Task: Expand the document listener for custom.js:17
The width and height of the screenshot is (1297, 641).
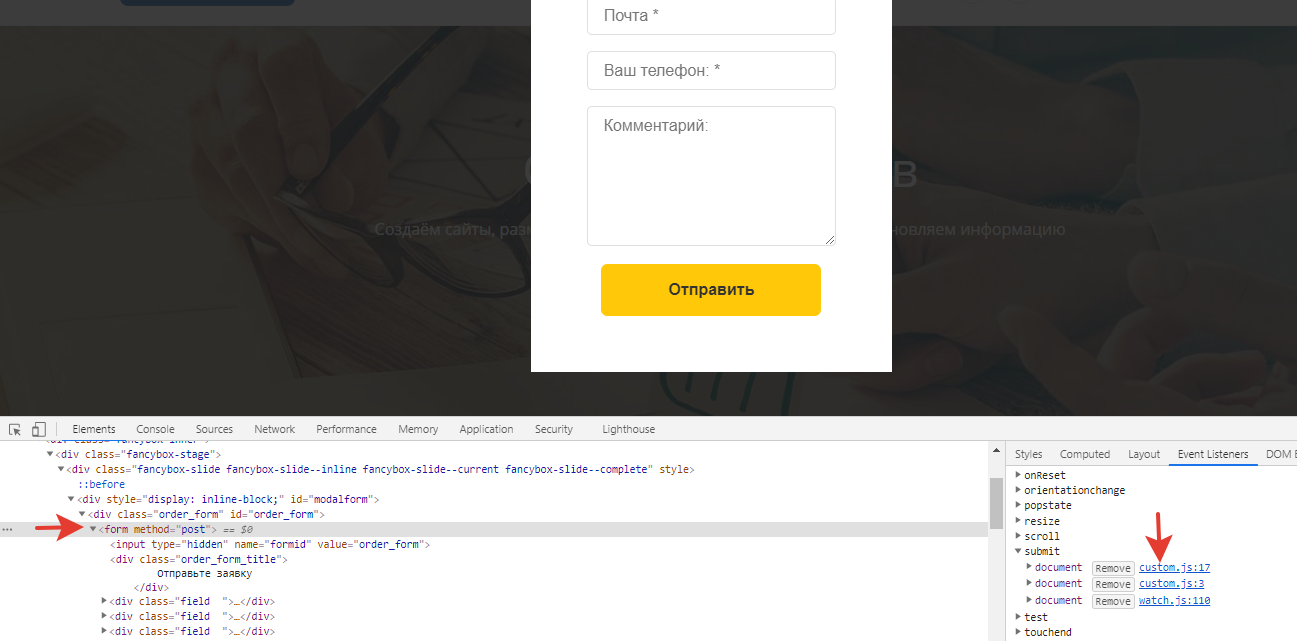Action: 1029,567
